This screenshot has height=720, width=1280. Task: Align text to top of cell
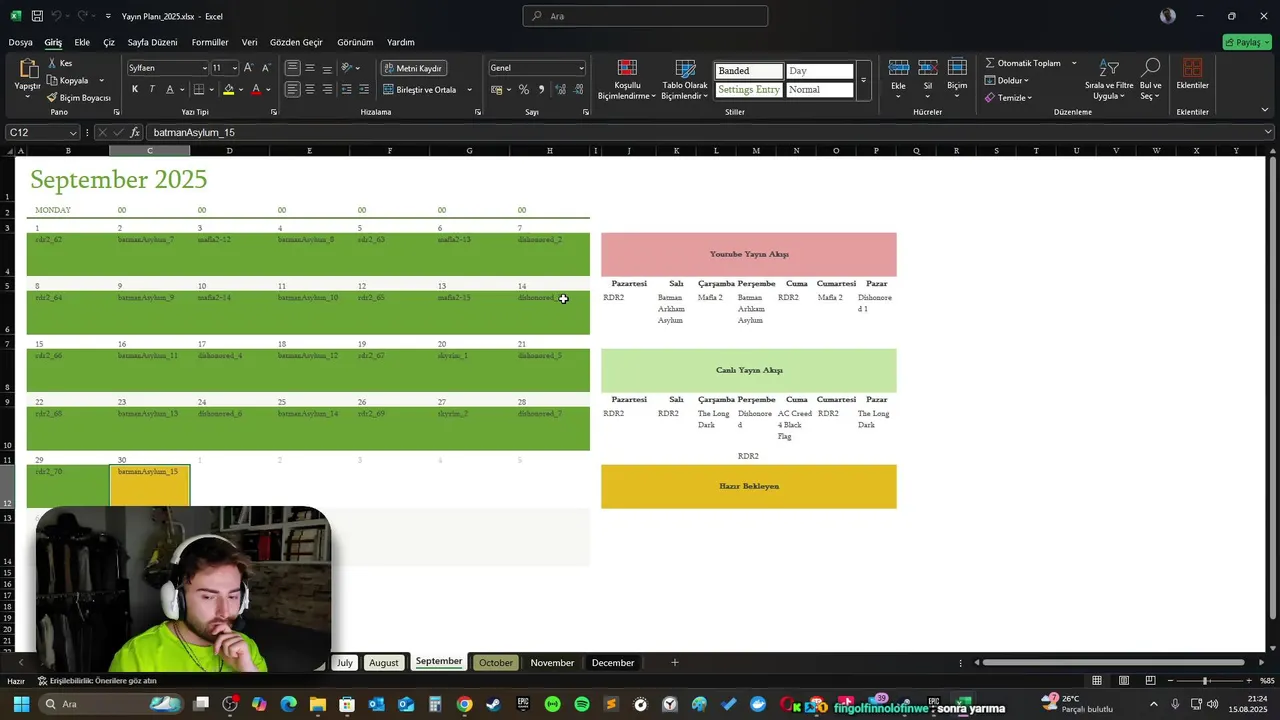[293, 68]
